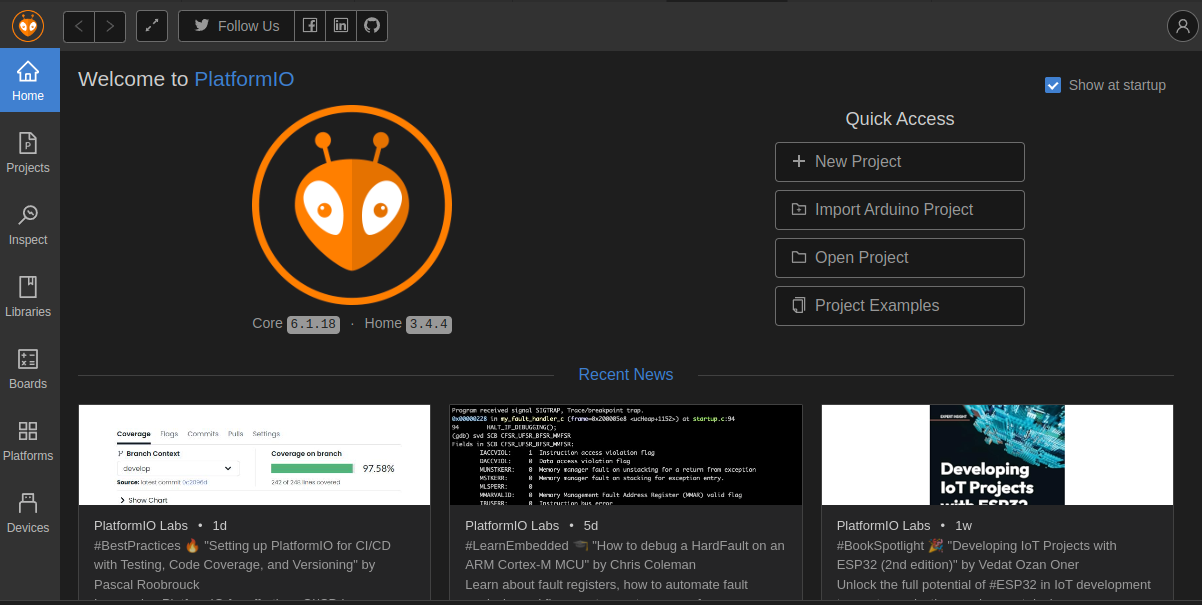Click the Follow Us Twitter button
Screen dimensions: 1202x605
(237, 26)
